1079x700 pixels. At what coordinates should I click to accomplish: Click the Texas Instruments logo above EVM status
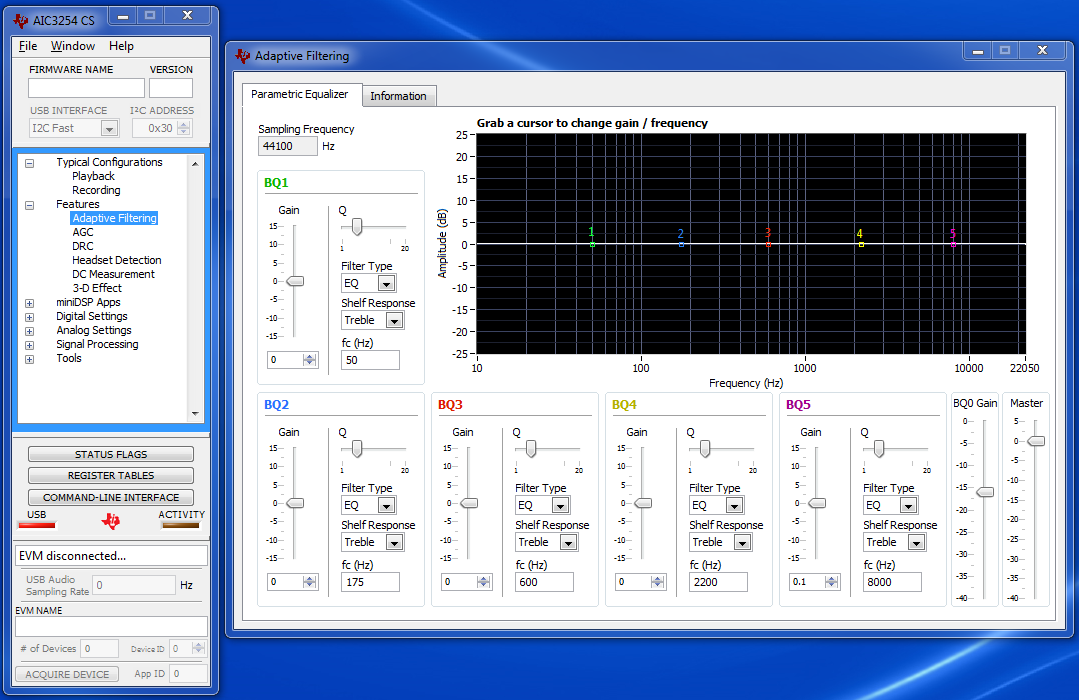110,521
